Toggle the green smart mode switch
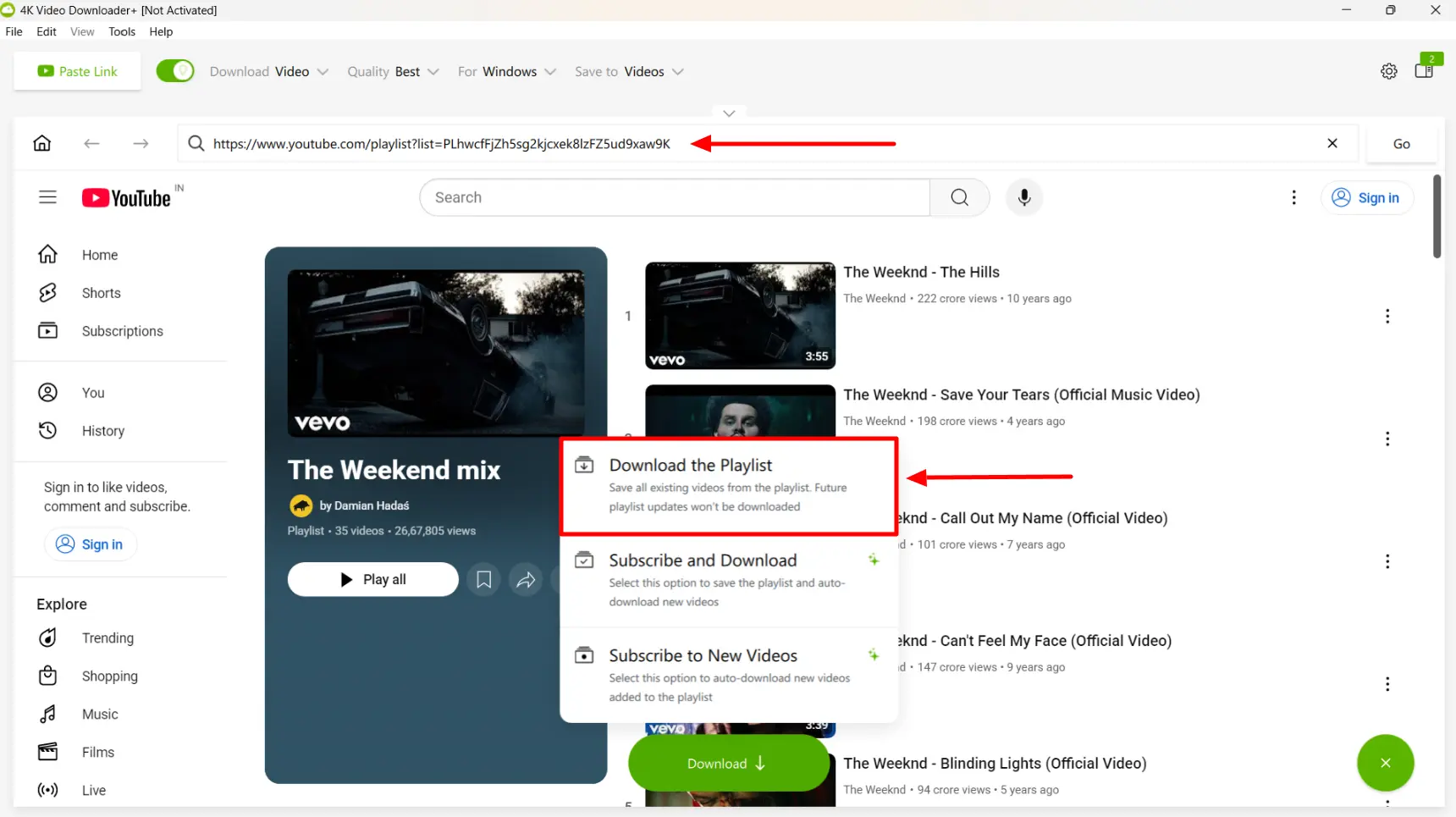 pos(175,71)
